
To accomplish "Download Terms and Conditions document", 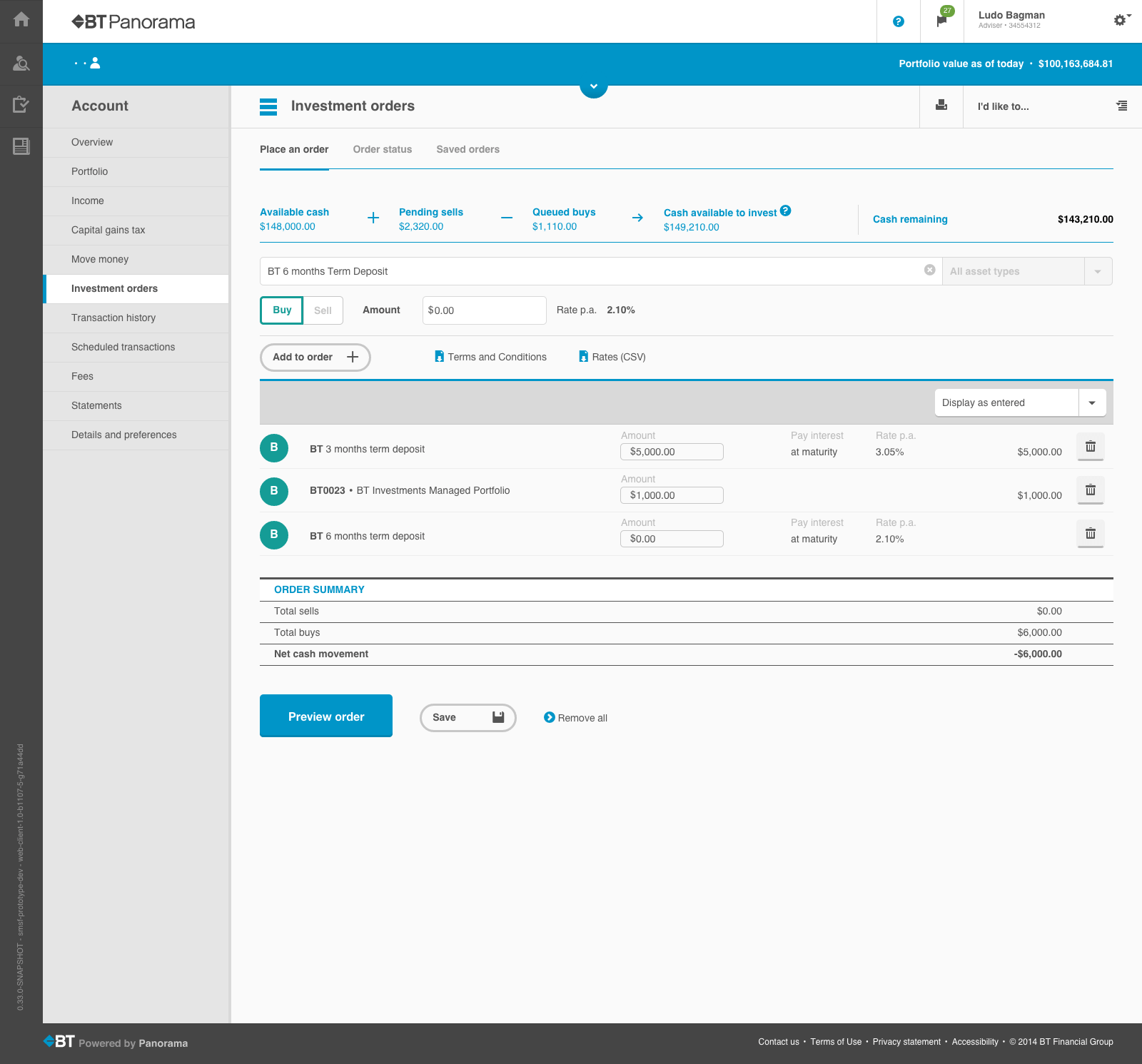I will pos(490,357).
